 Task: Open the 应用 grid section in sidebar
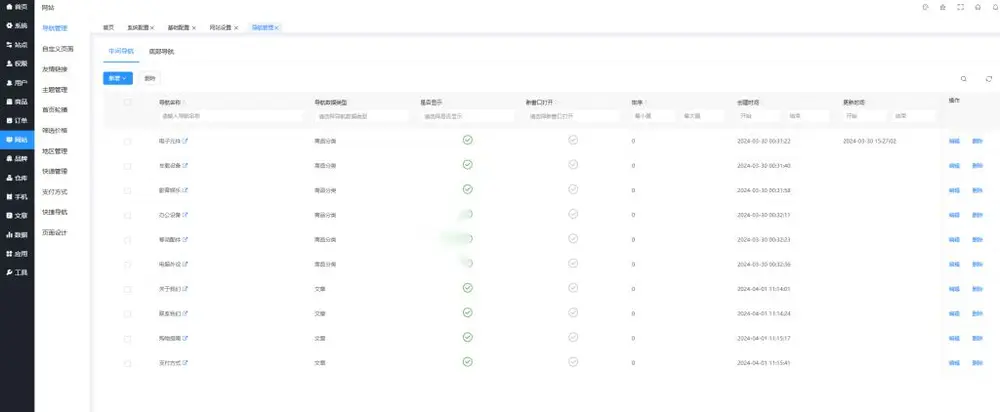coord(17,253)
